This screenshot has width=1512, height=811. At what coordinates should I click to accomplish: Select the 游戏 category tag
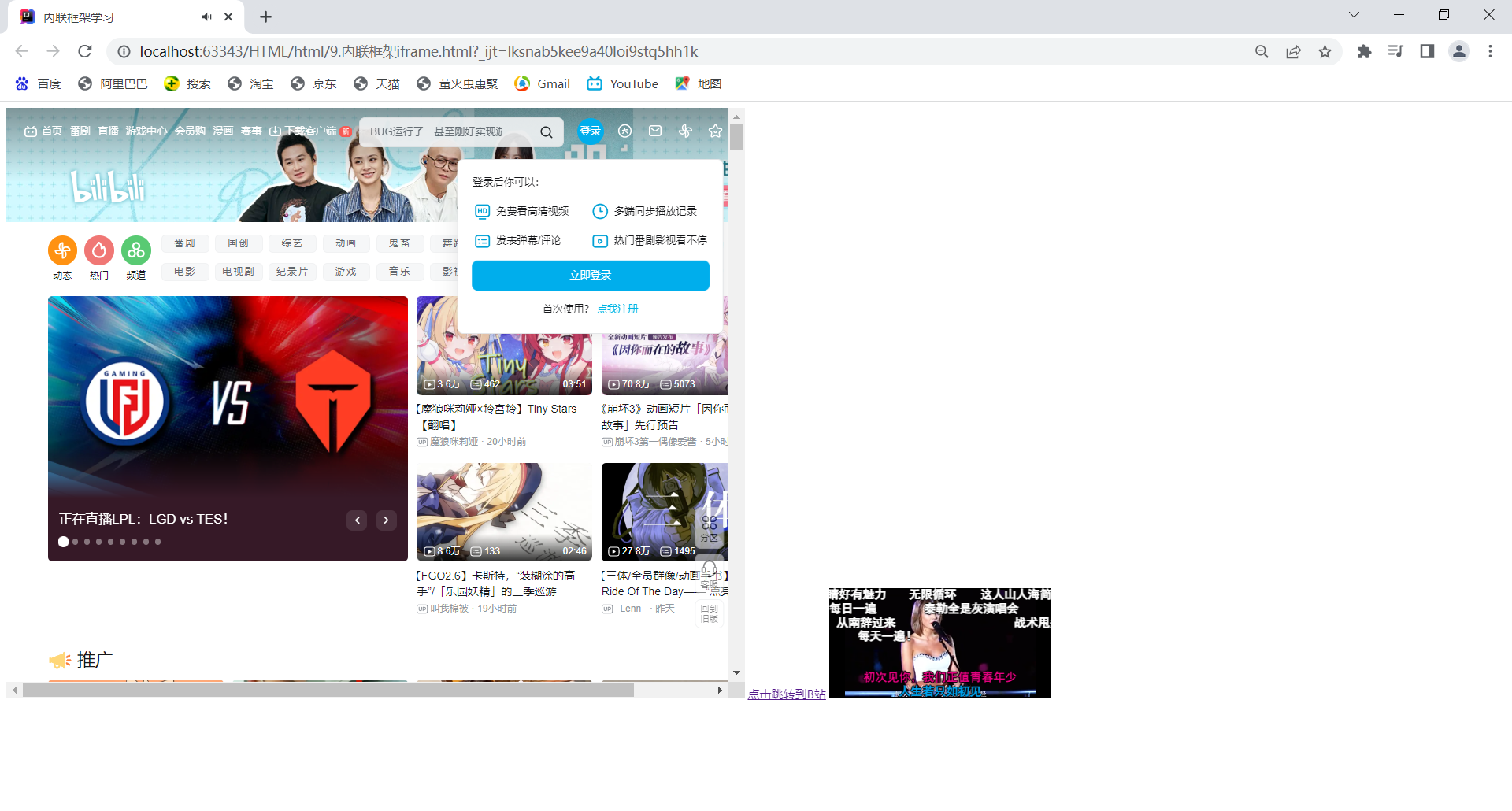click(346, 272)
